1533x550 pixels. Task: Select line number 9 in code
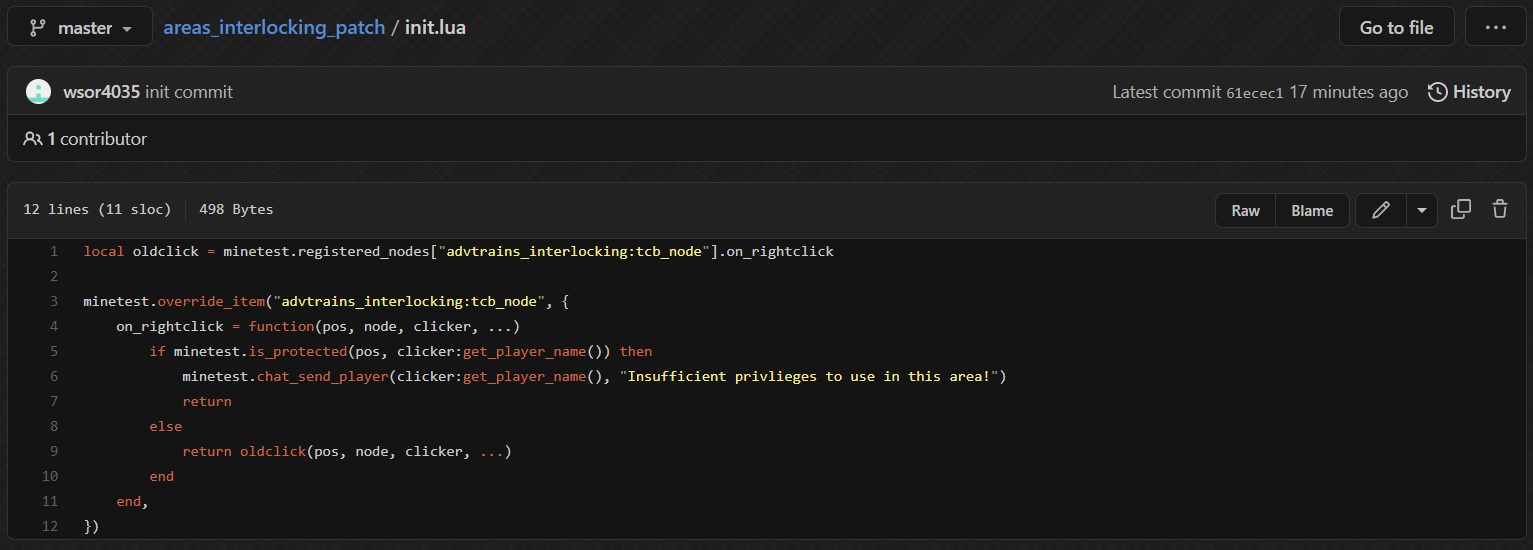[x=53, y=451]
